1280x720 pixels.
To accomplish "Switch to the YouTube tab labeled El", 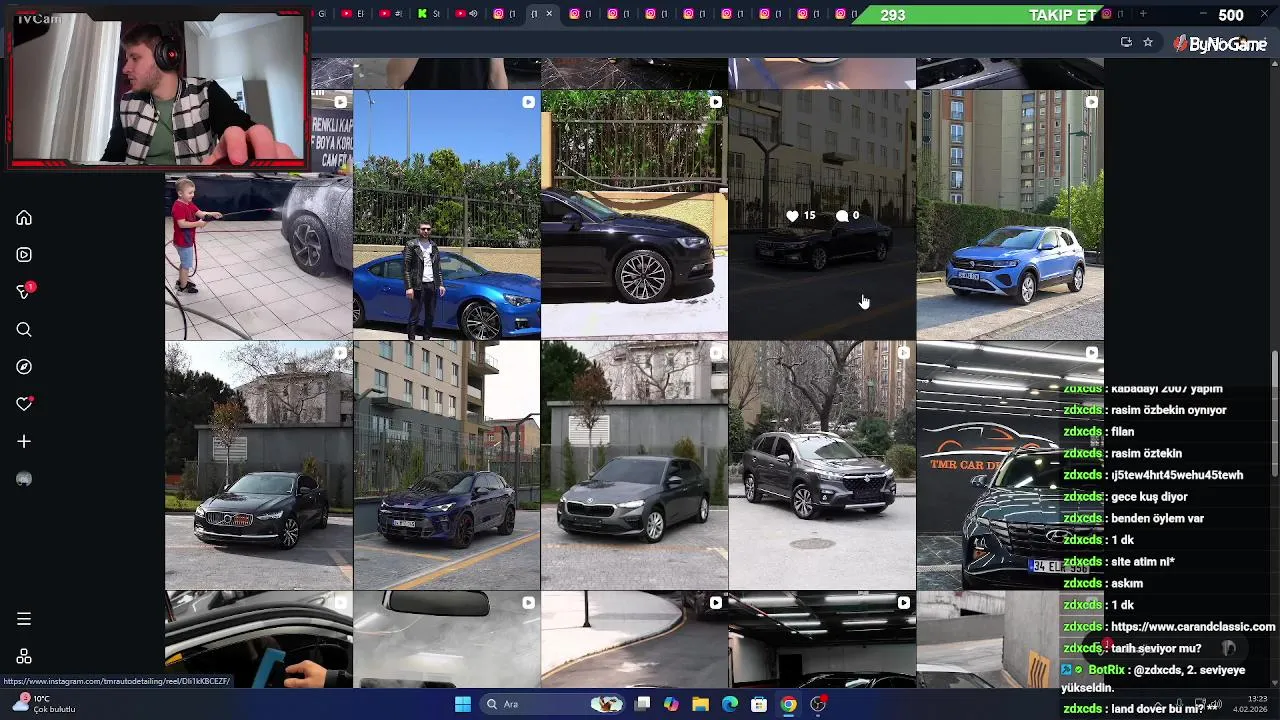I will click(353, 14).
